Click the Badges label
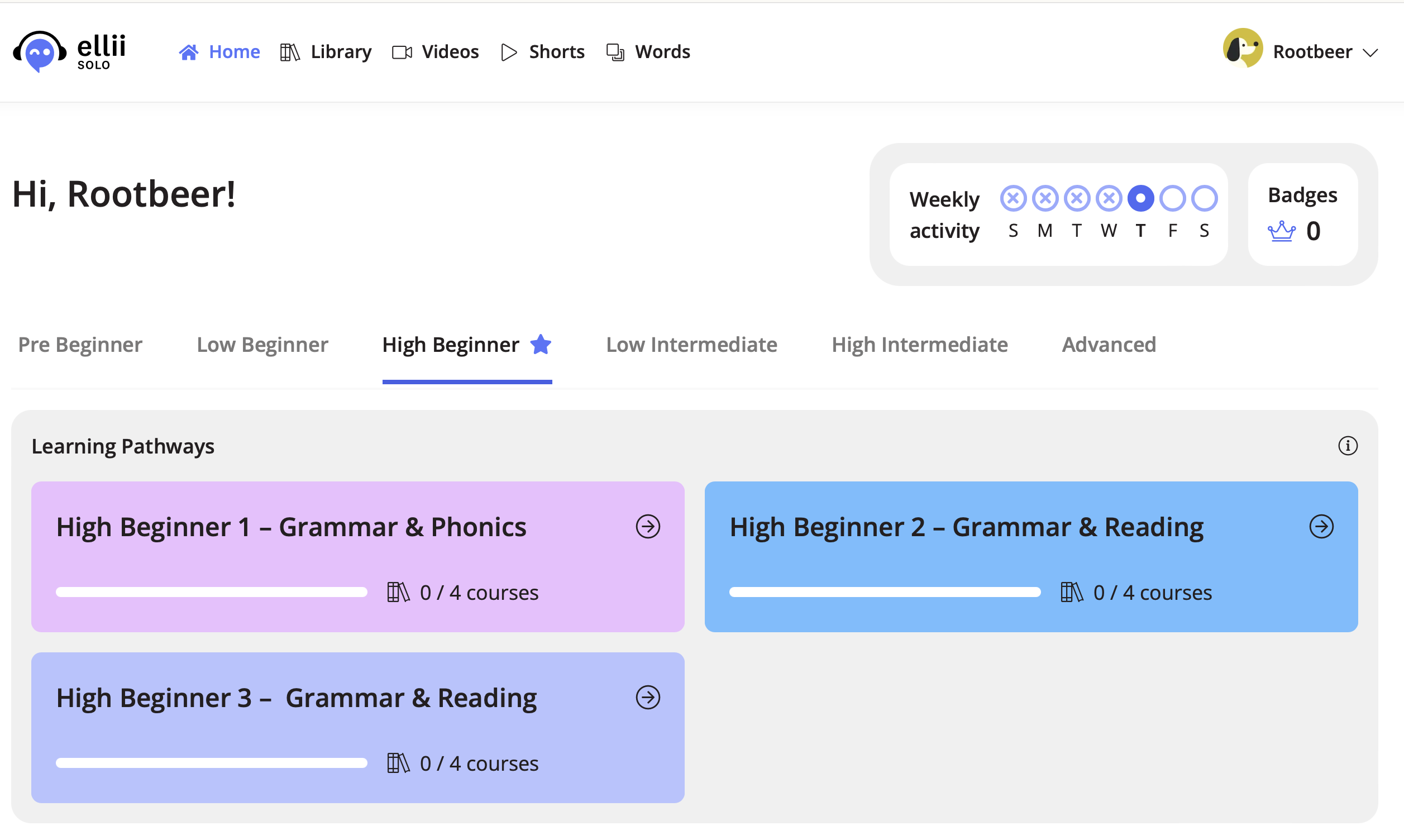 [1302, 195]
